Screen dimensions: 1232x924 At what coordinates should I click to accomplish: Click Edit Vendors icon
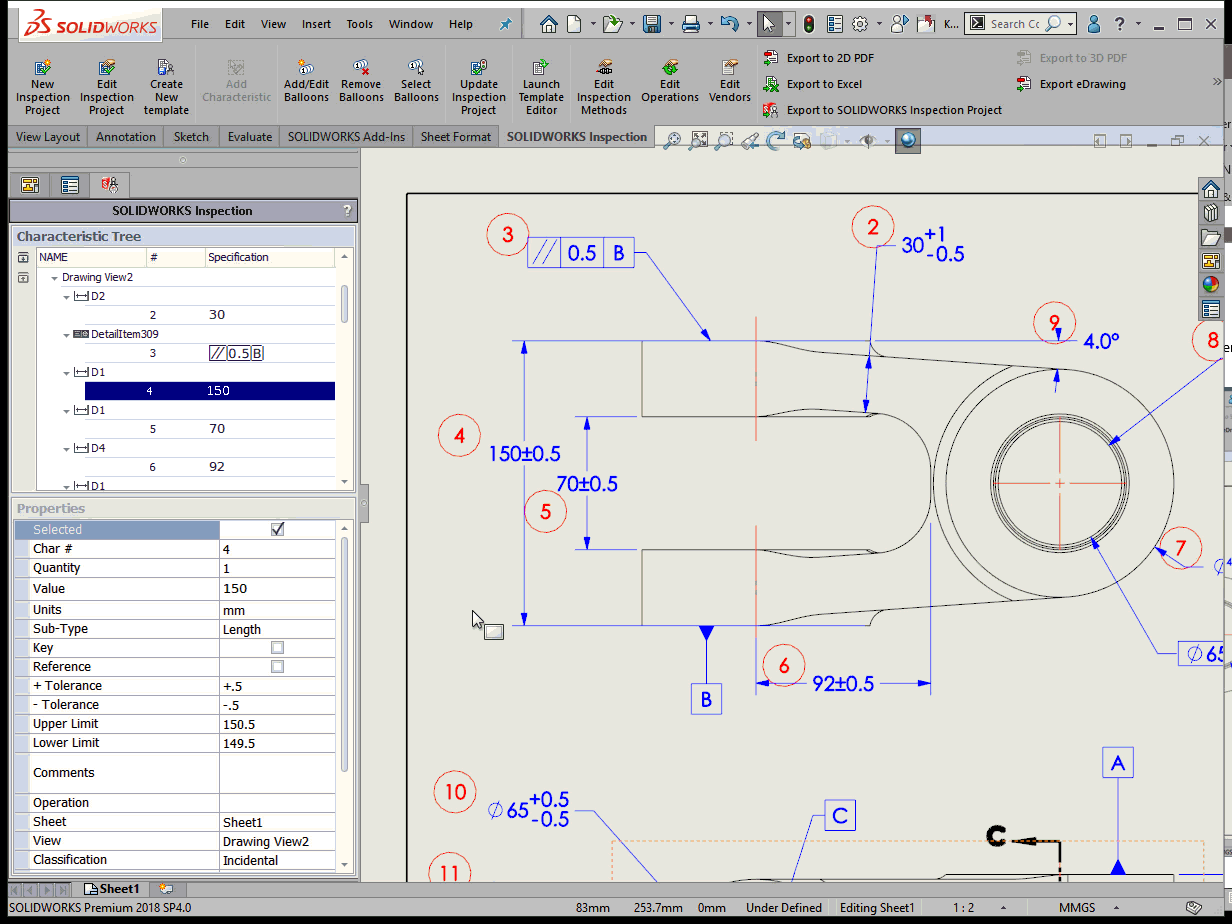click(x=730, y=69)
